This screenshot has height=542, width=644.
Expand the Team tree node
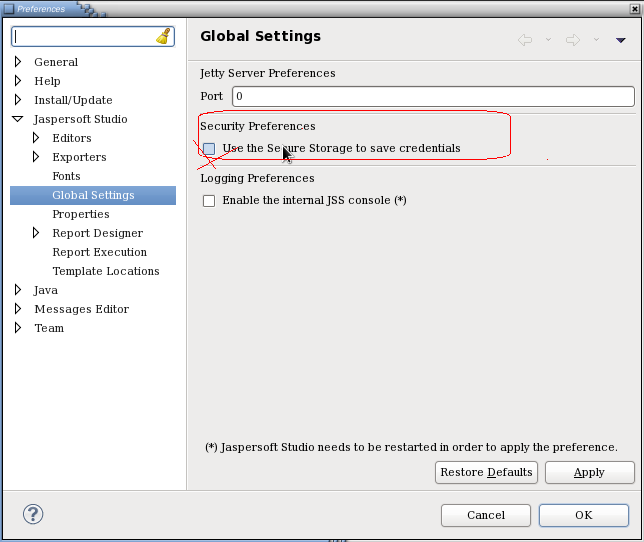(x=18, y=328)
